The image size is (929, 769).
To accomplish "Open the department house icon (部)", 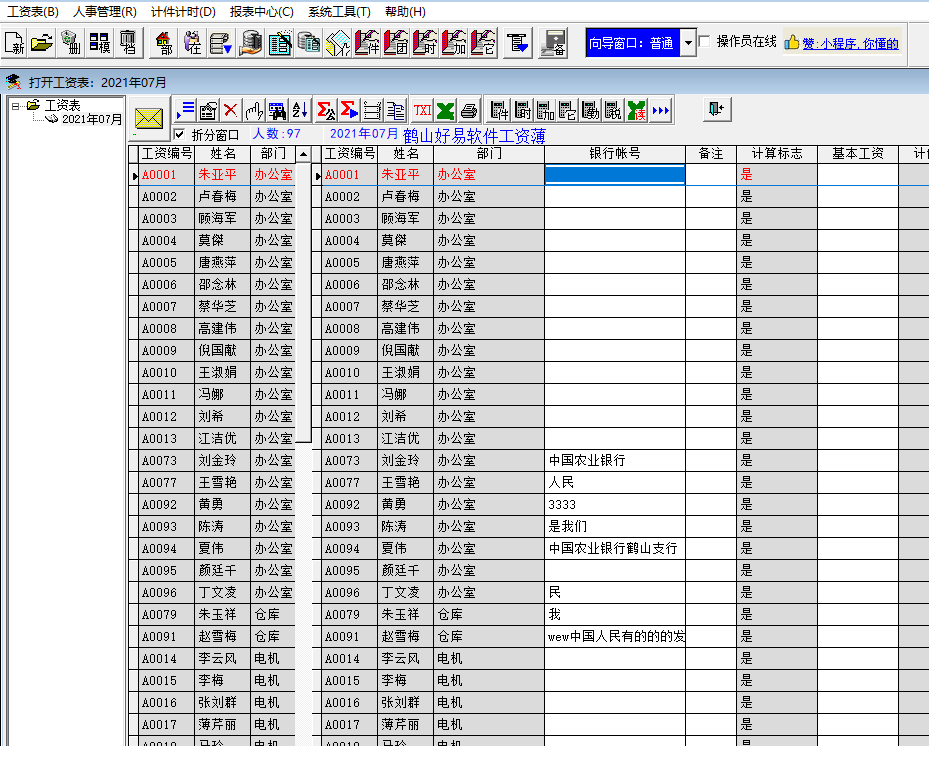I will 164,43.
